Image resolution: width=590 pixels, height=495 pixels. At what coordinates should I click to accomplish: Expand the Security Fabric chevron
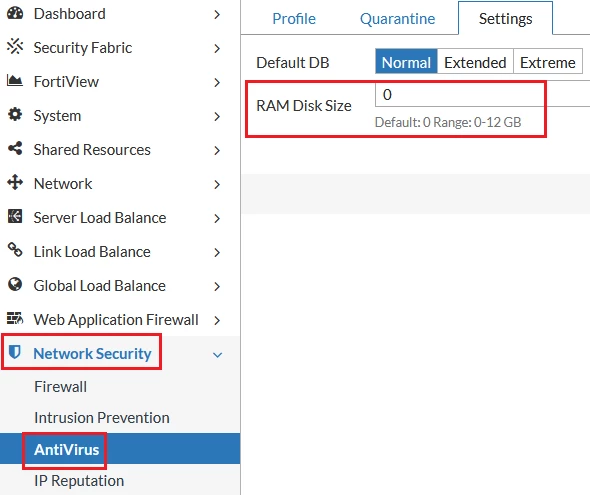(217, 49)
